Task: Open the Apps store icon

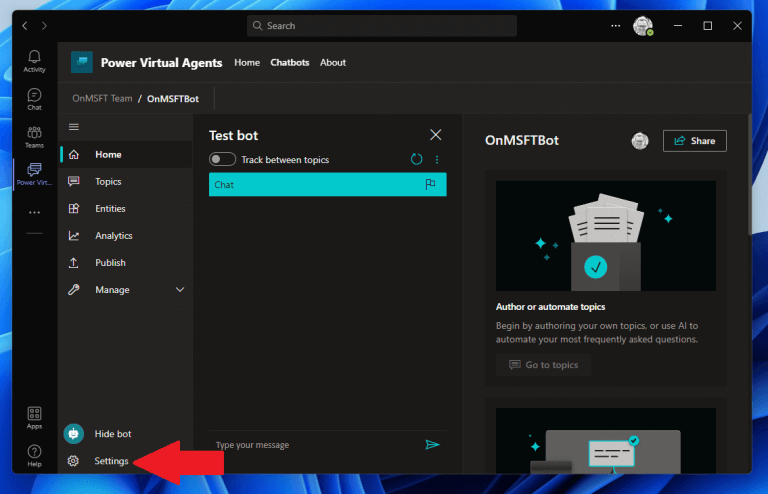Action: (34, 418)
